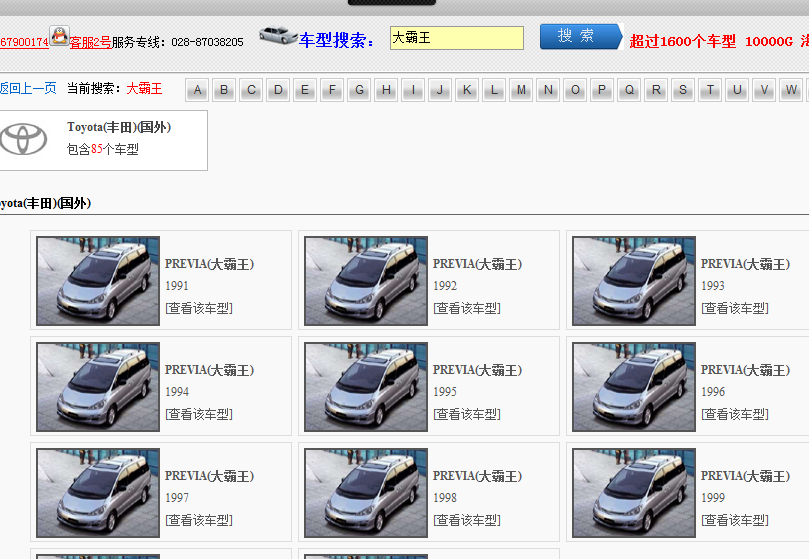Click 查看该车型 for the 1991 PREVIA
Viewport: 809px width, 559px height.
click(x=199, y=308)
